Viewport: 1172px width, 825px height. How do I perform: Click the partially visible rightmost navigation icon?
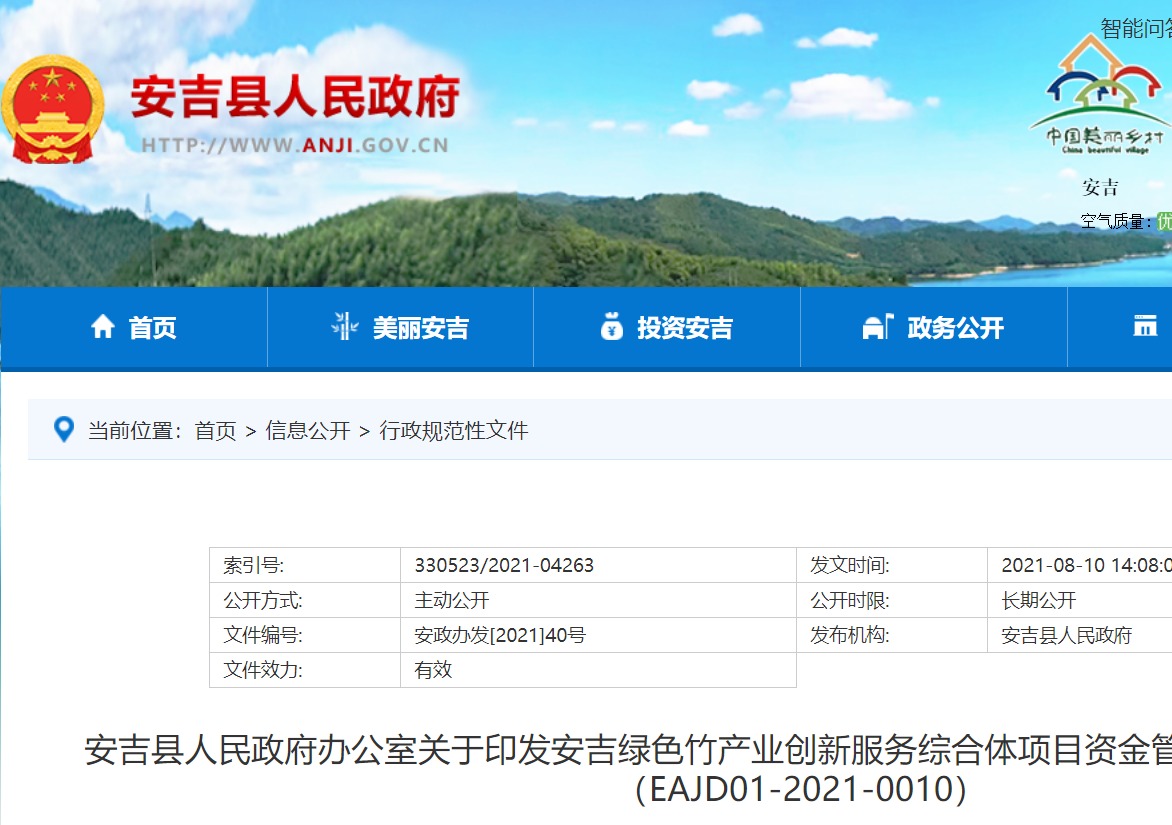click(1145, 326)
